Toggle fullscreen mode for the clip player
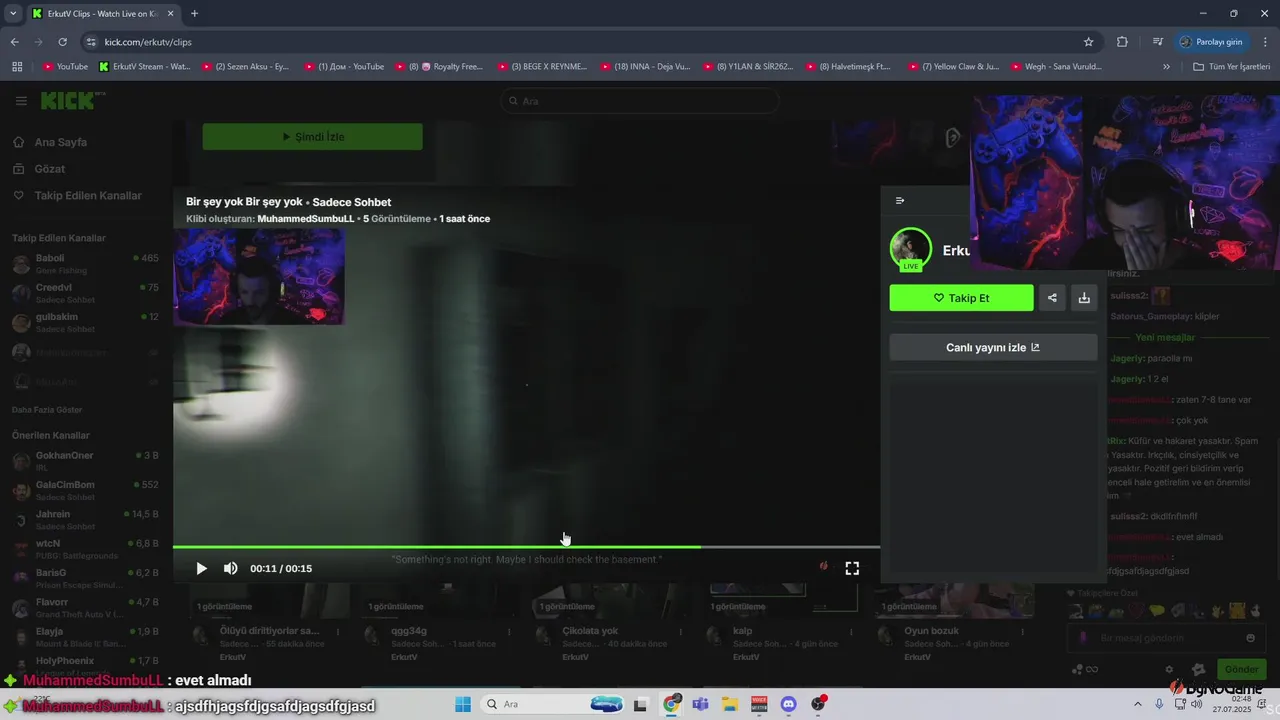Image resolution: width=1280 pixels, height=720 pixels. click(x=852, y=568)
